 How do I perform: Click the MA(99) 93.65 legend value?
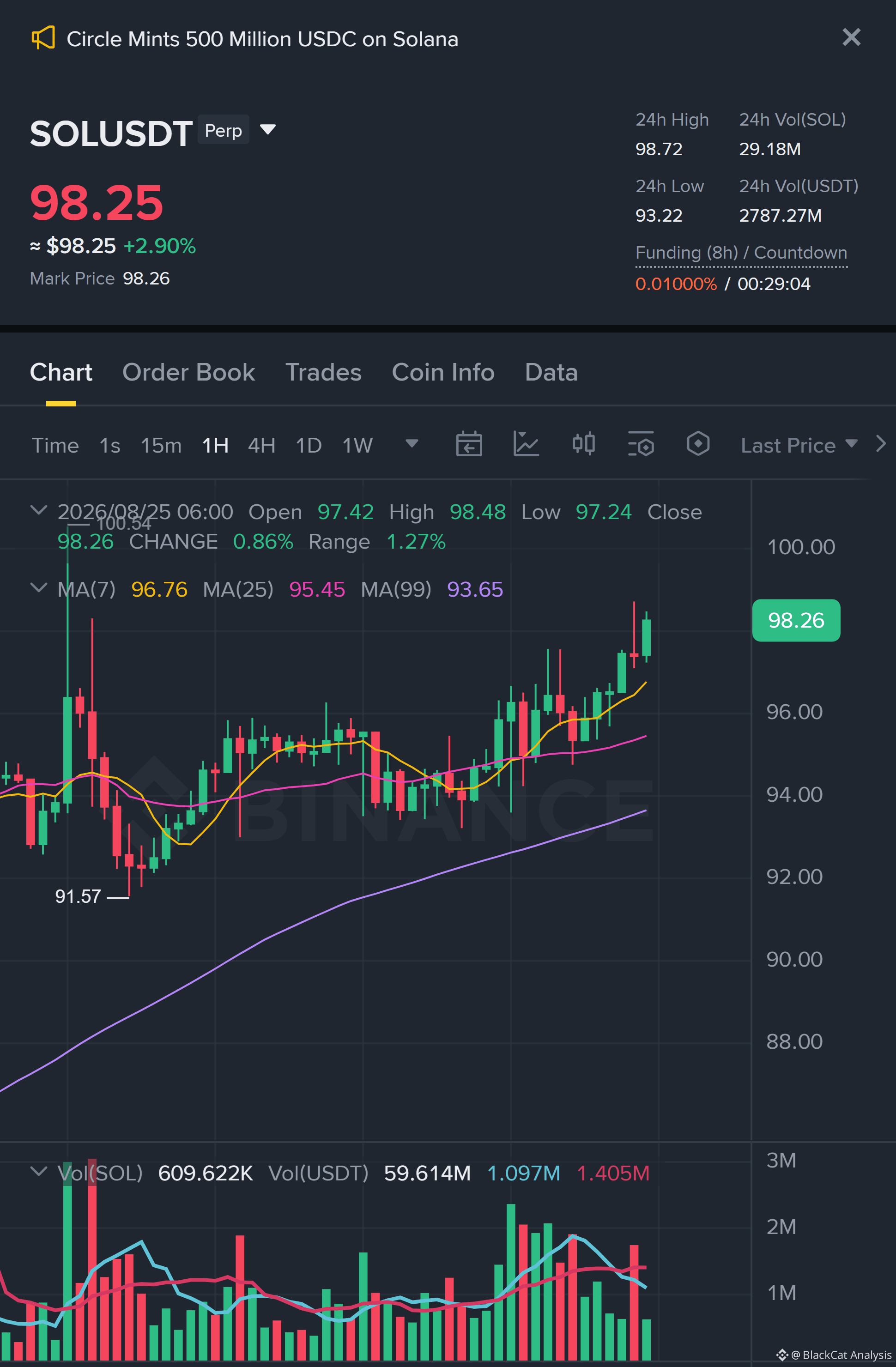point(475,589)
